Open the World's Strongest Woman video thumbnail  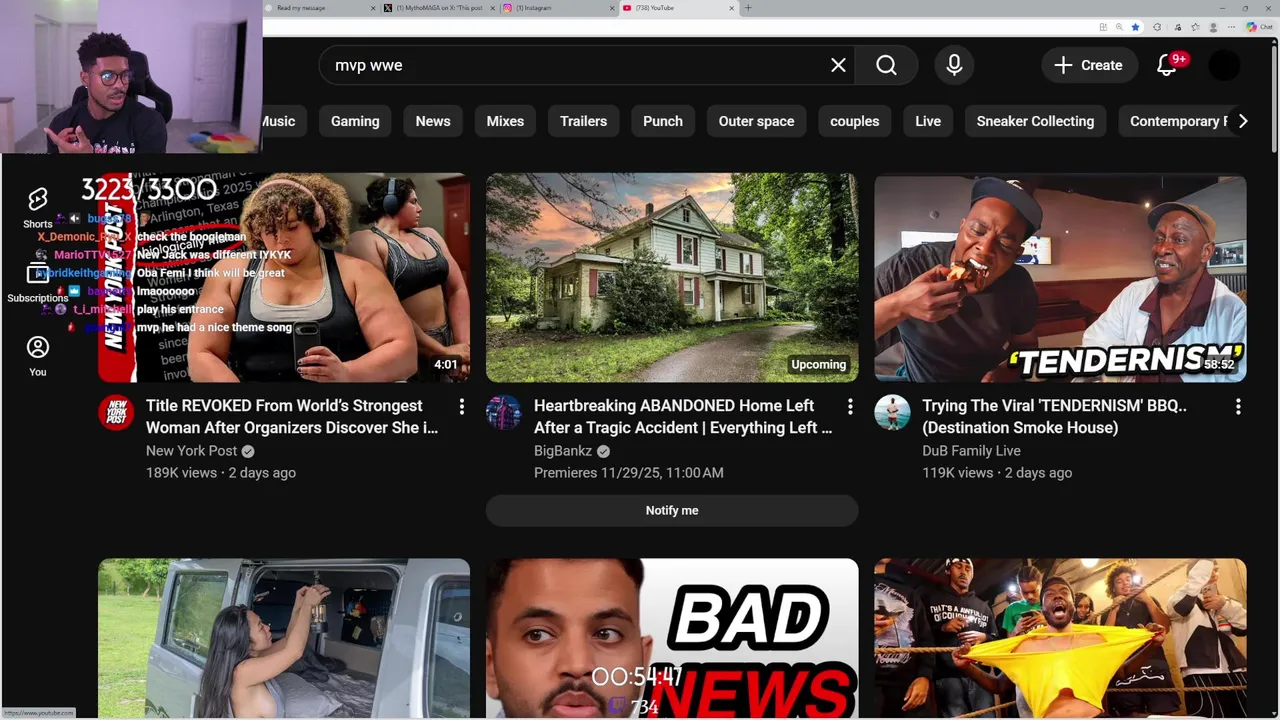(284, 277)
